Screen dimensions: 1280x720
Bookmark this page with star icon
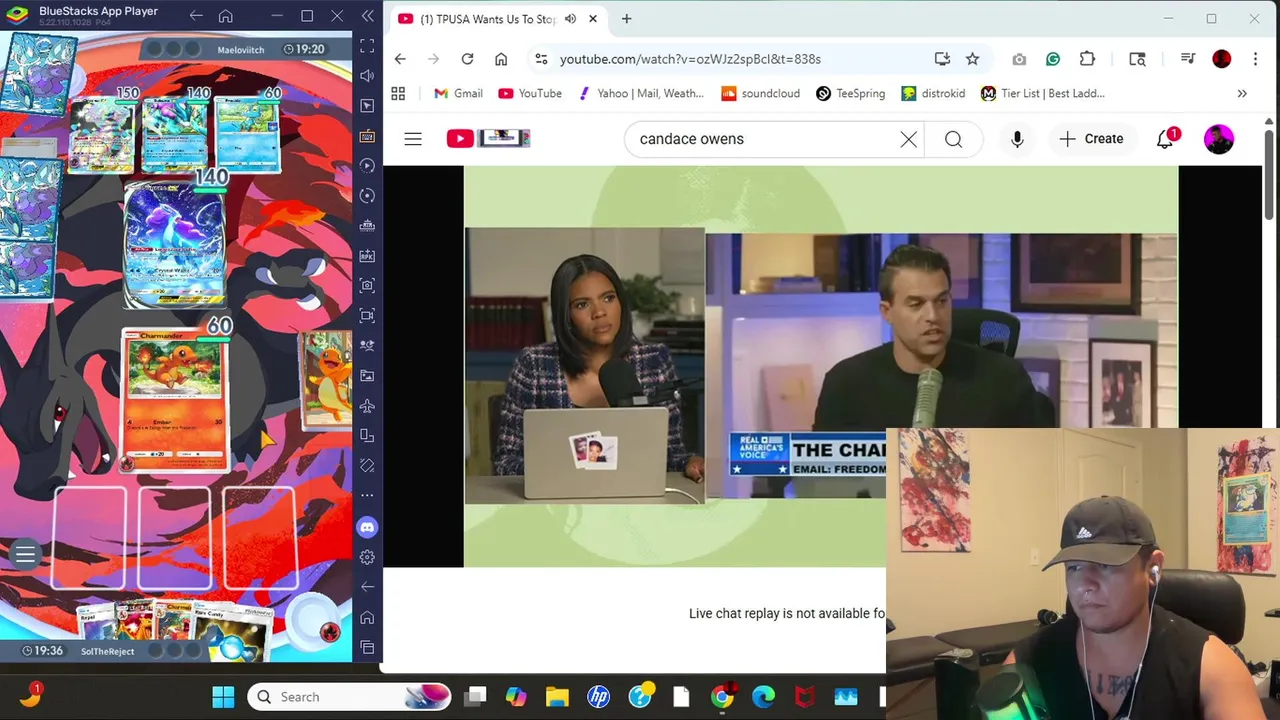click(x=972, y=59)
